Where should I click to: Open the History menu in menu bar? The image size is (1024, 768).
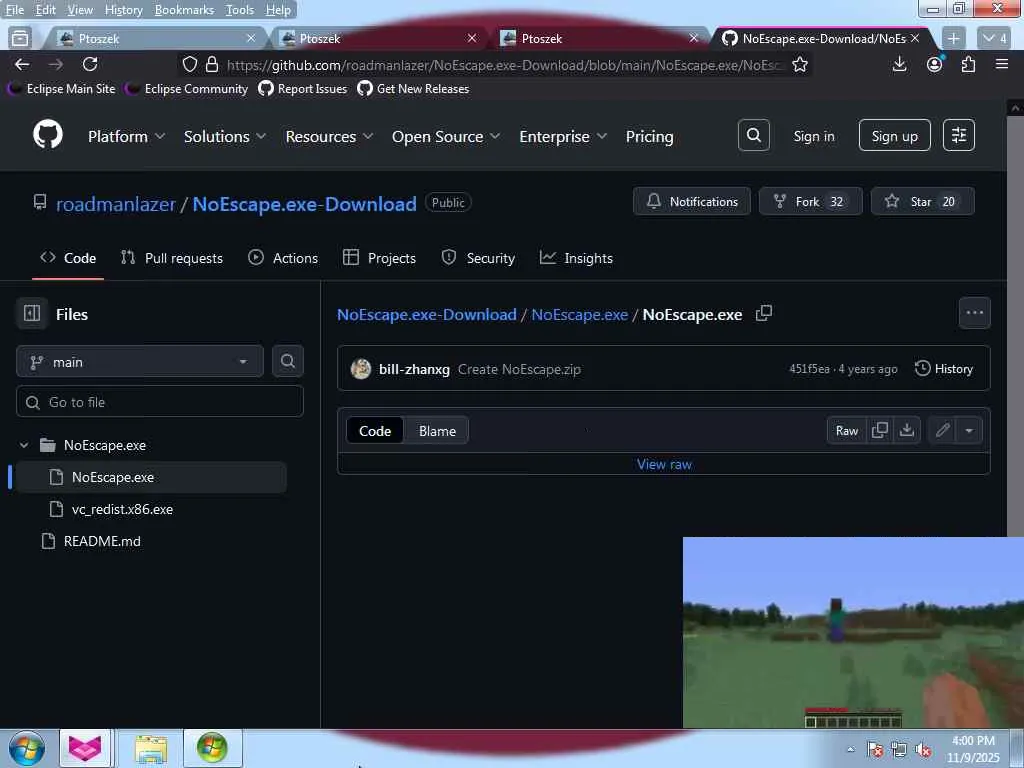click(123, 9)
